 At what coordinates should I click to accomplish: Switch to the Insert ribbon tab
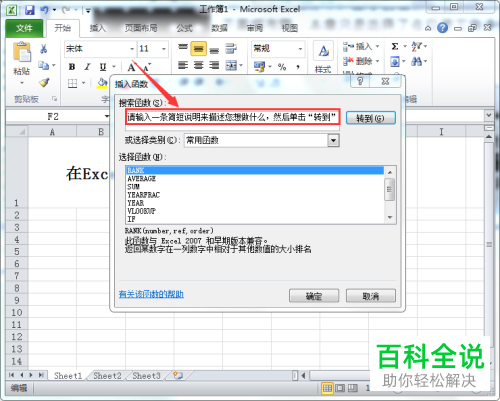coord(98,28)
